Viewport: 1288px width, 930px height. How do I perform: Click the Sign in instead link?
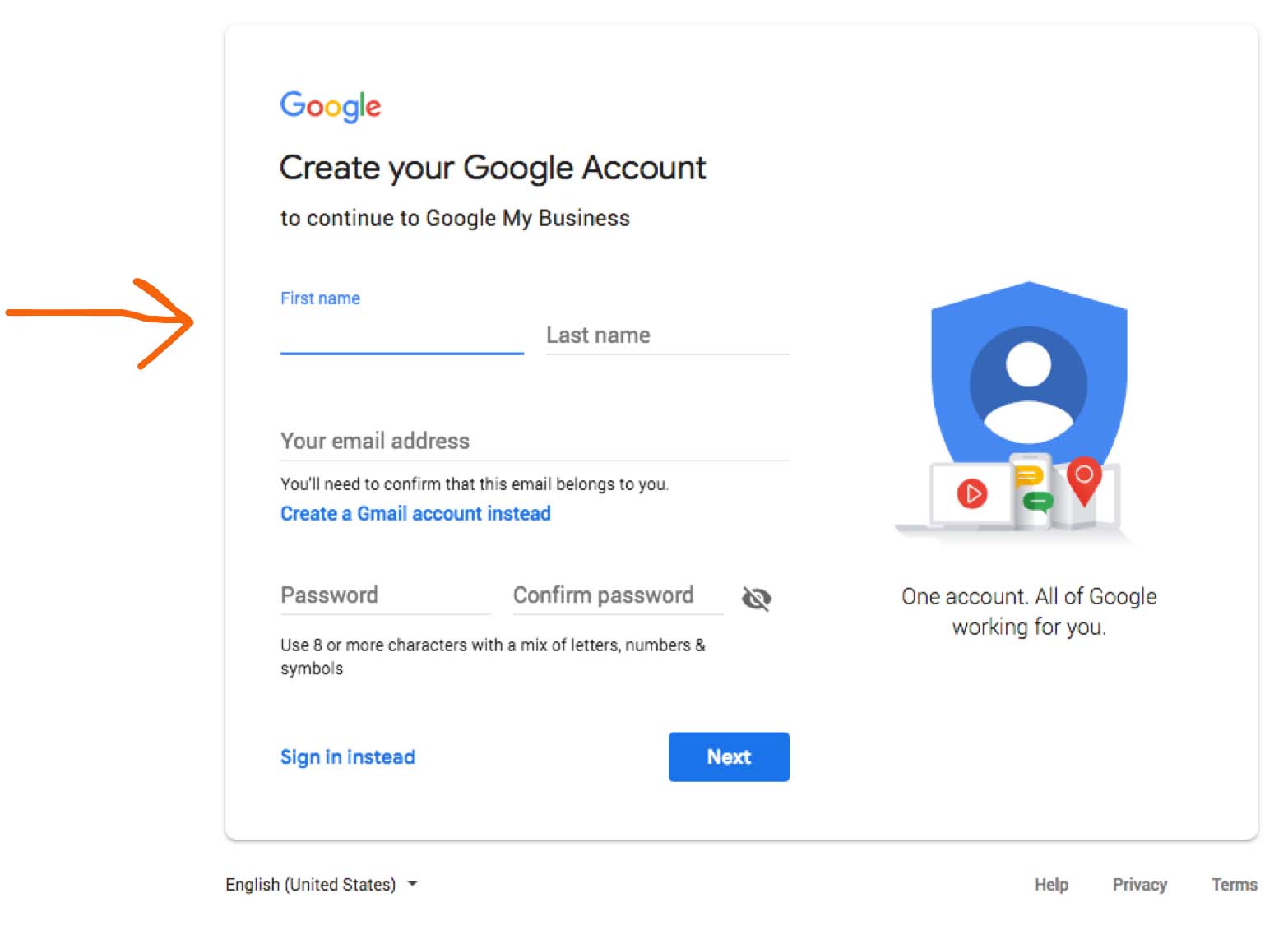click(347, 757)
